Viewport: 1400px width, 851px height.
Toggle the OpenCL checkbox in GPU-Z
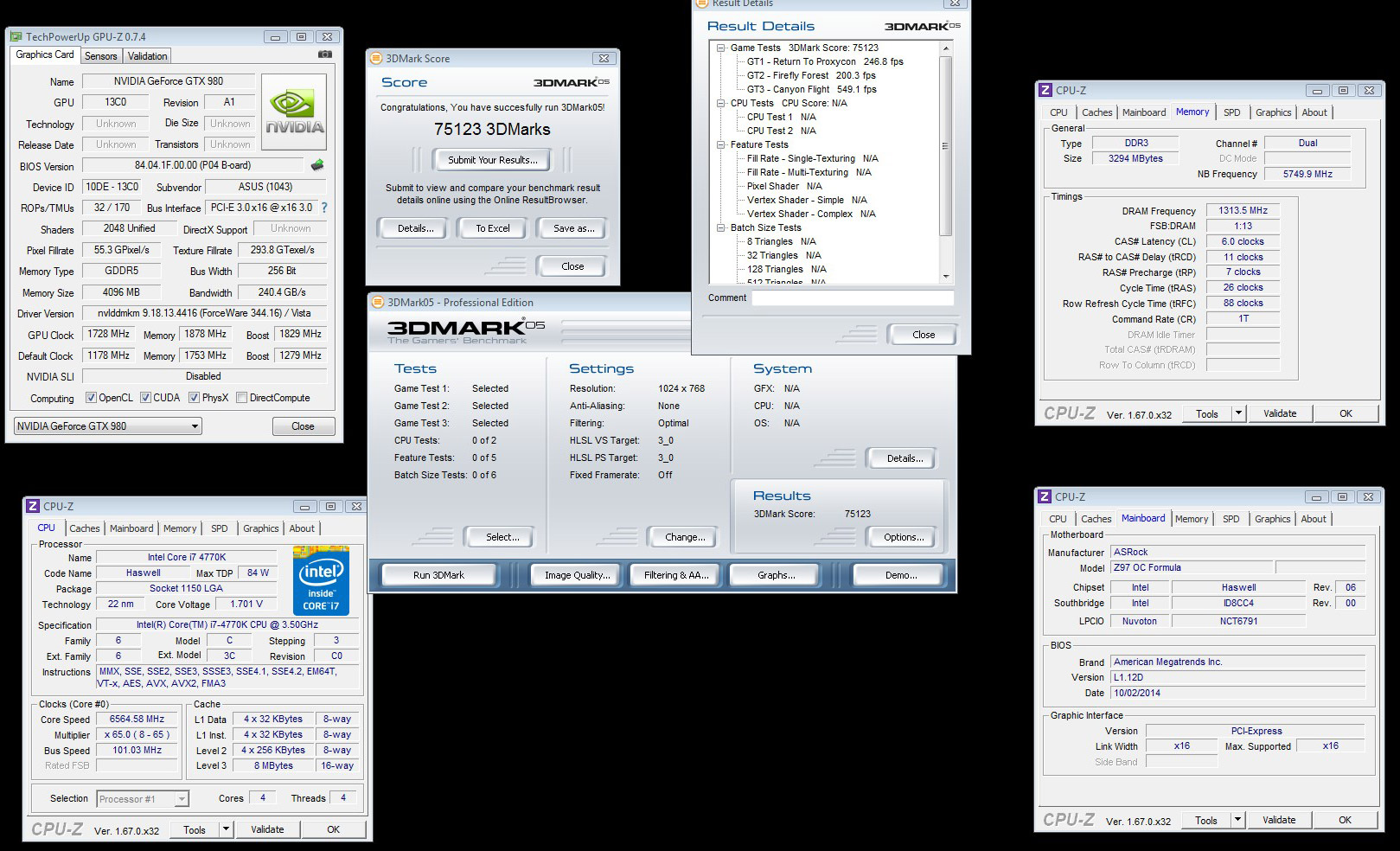[91, 398]
